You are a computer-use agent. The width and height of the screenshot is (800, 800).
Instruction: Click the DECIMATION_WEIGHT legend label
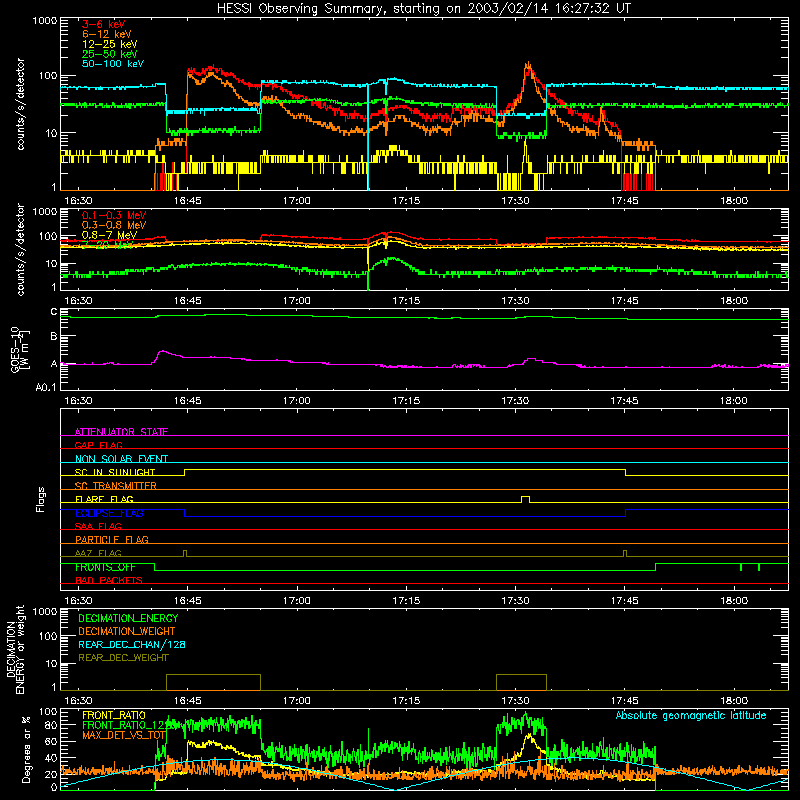point(127,631)
